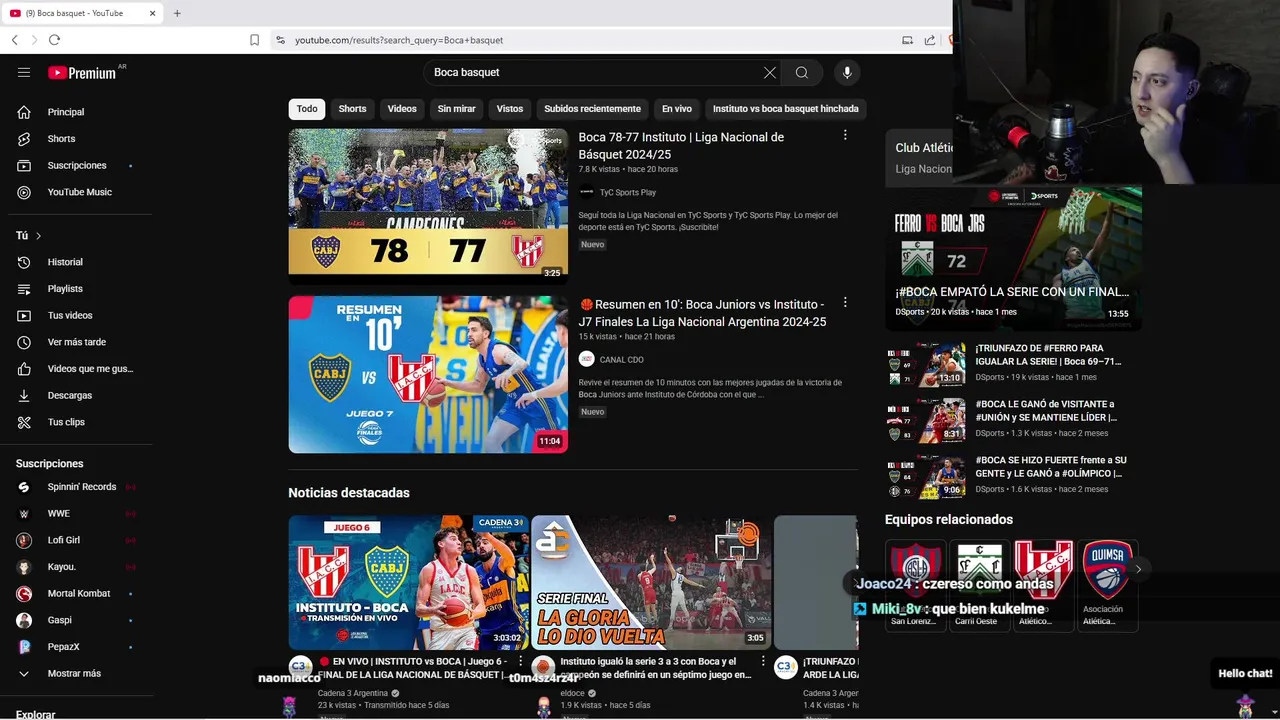Open new browser tab
This screenshot has height=720, width=1280.
[177, 13]
